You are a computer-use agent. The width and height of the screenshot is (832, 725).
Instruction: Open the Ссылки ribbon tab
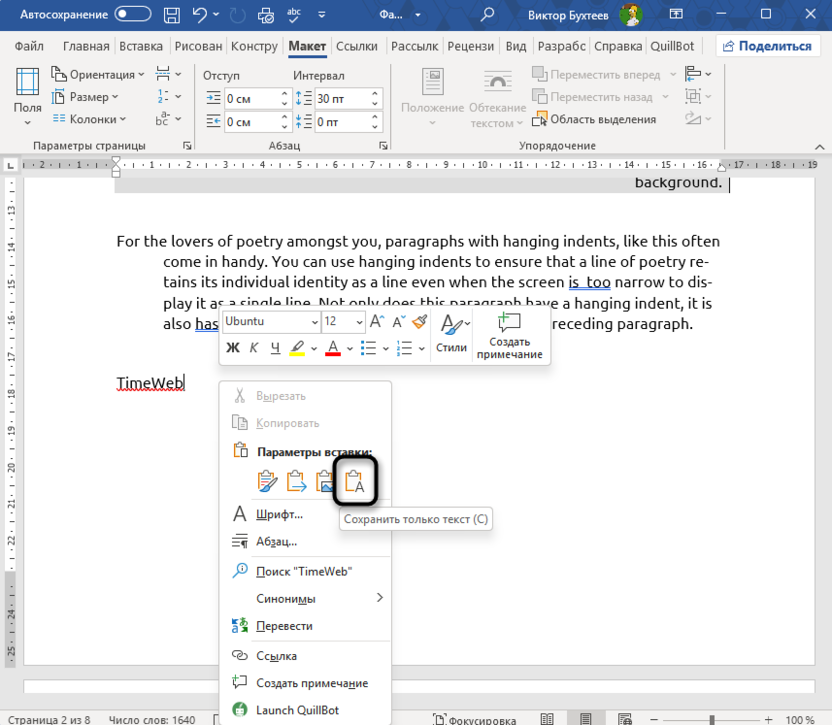tap(356, 46)
